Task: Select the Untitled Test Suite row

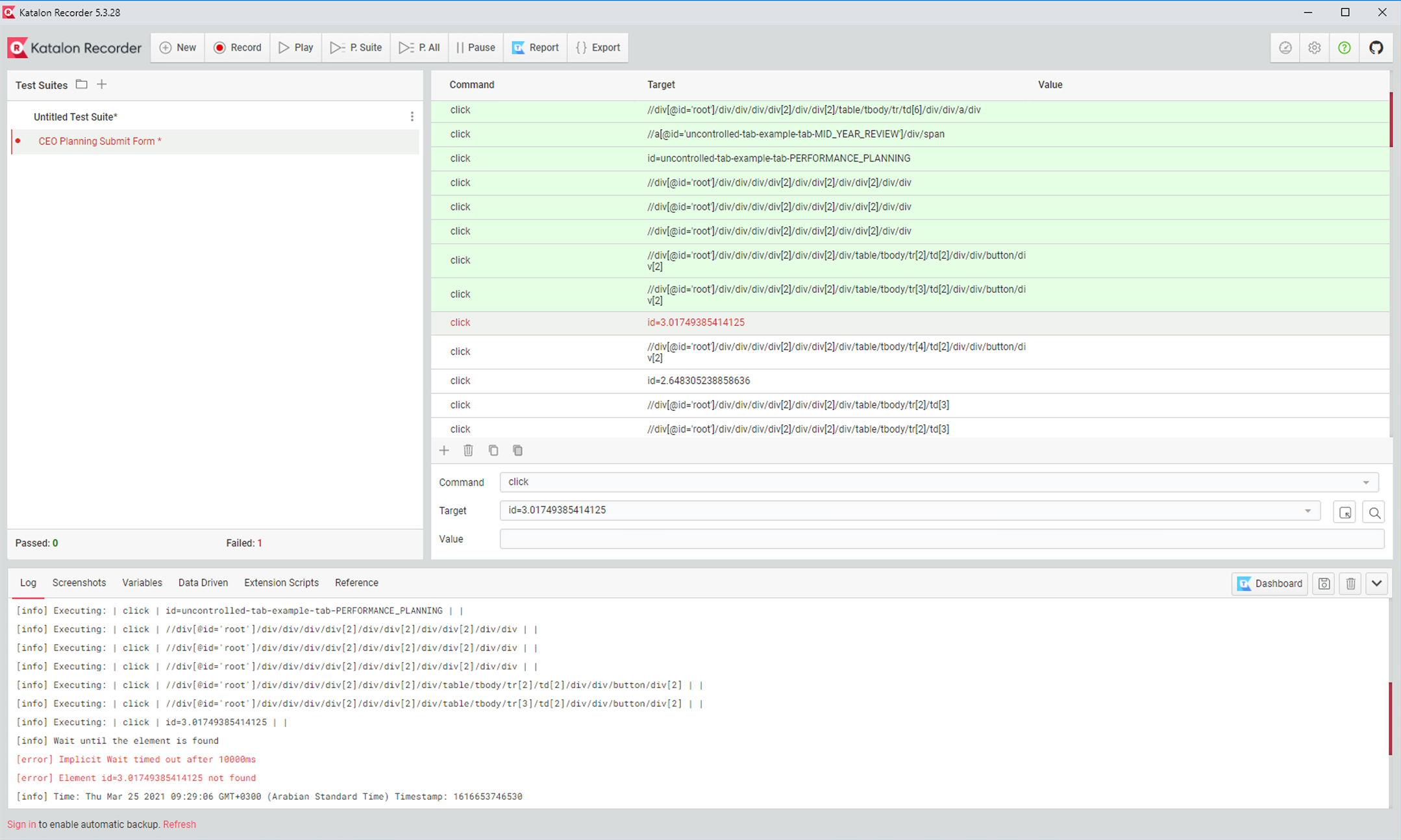Action: tap(215, 117)
